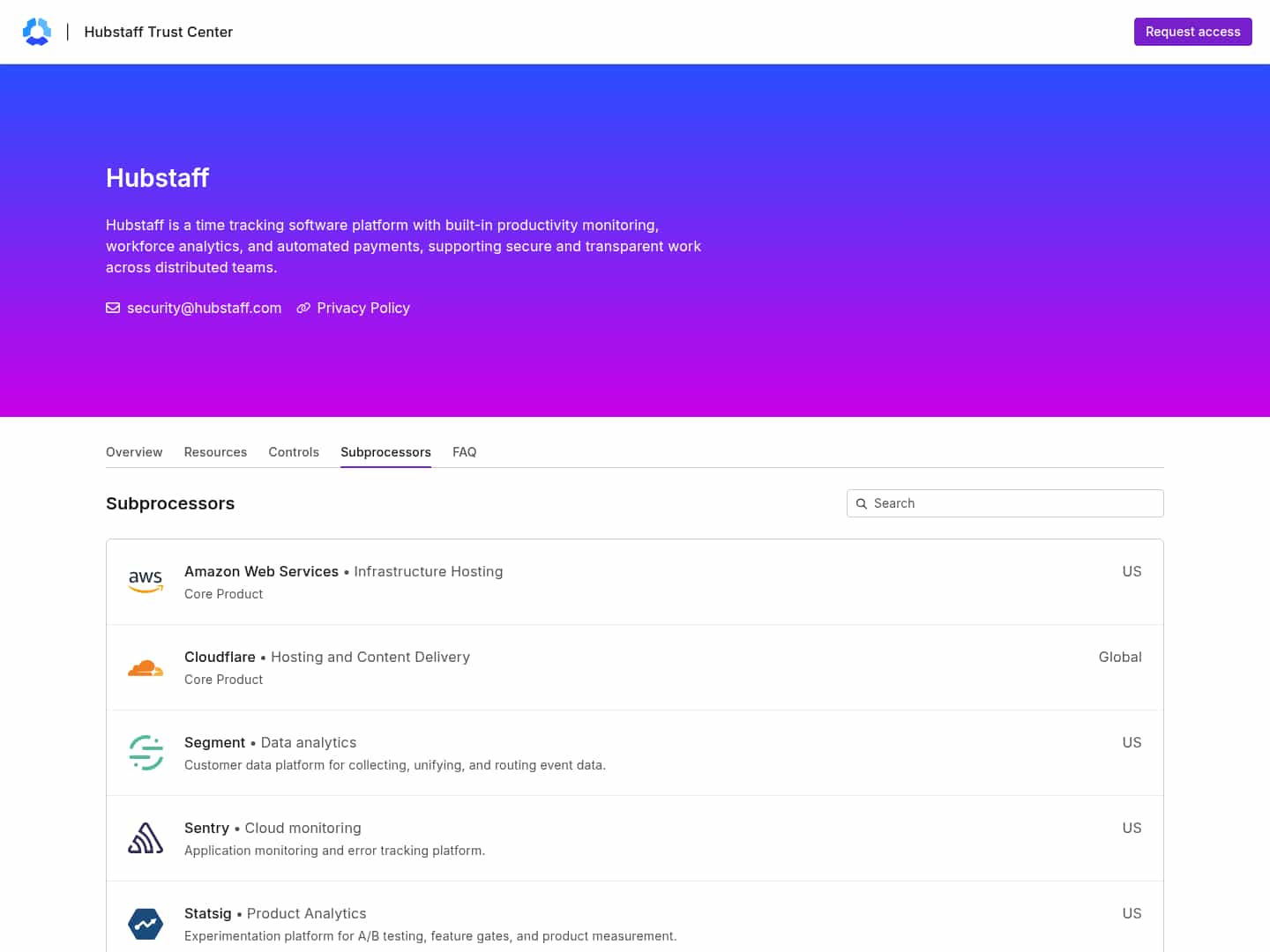The height and width of the screenshot is (952, 1270).
Task: Click the Hubstaff logo in the header
Action: 37,31
